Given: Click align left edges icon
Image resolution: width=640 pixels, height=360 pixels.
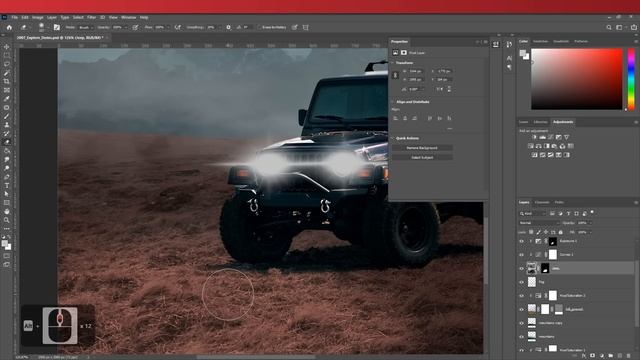Looking at the screenshot, I should click(395, 118).
